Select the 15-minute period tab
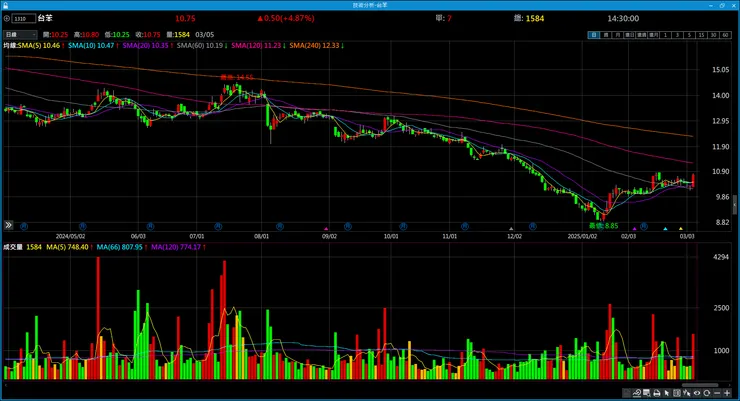This screenshot has height=401, width=740. pyautogui.click(x=702, y=35)
